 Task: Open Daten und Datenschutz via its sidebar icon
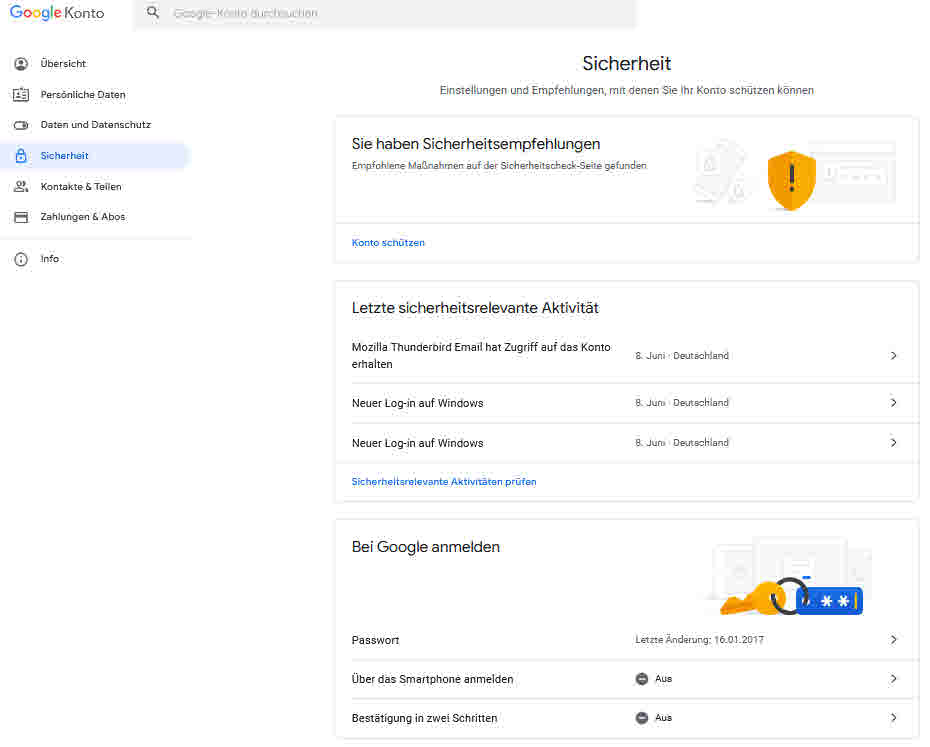tap(20, 124)
